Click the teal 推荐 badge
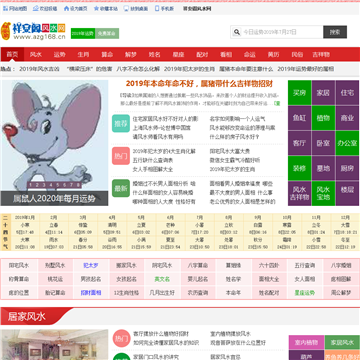360x360 pixels. point(121,124)
